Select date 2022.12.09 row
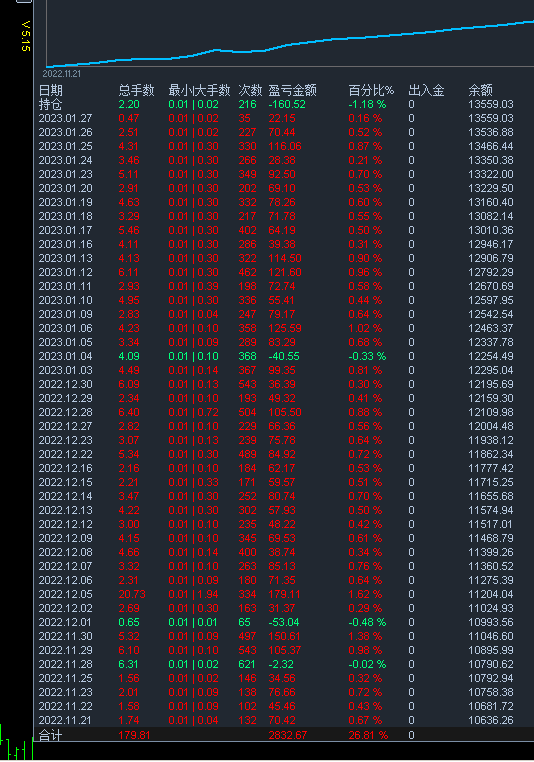 66,538
